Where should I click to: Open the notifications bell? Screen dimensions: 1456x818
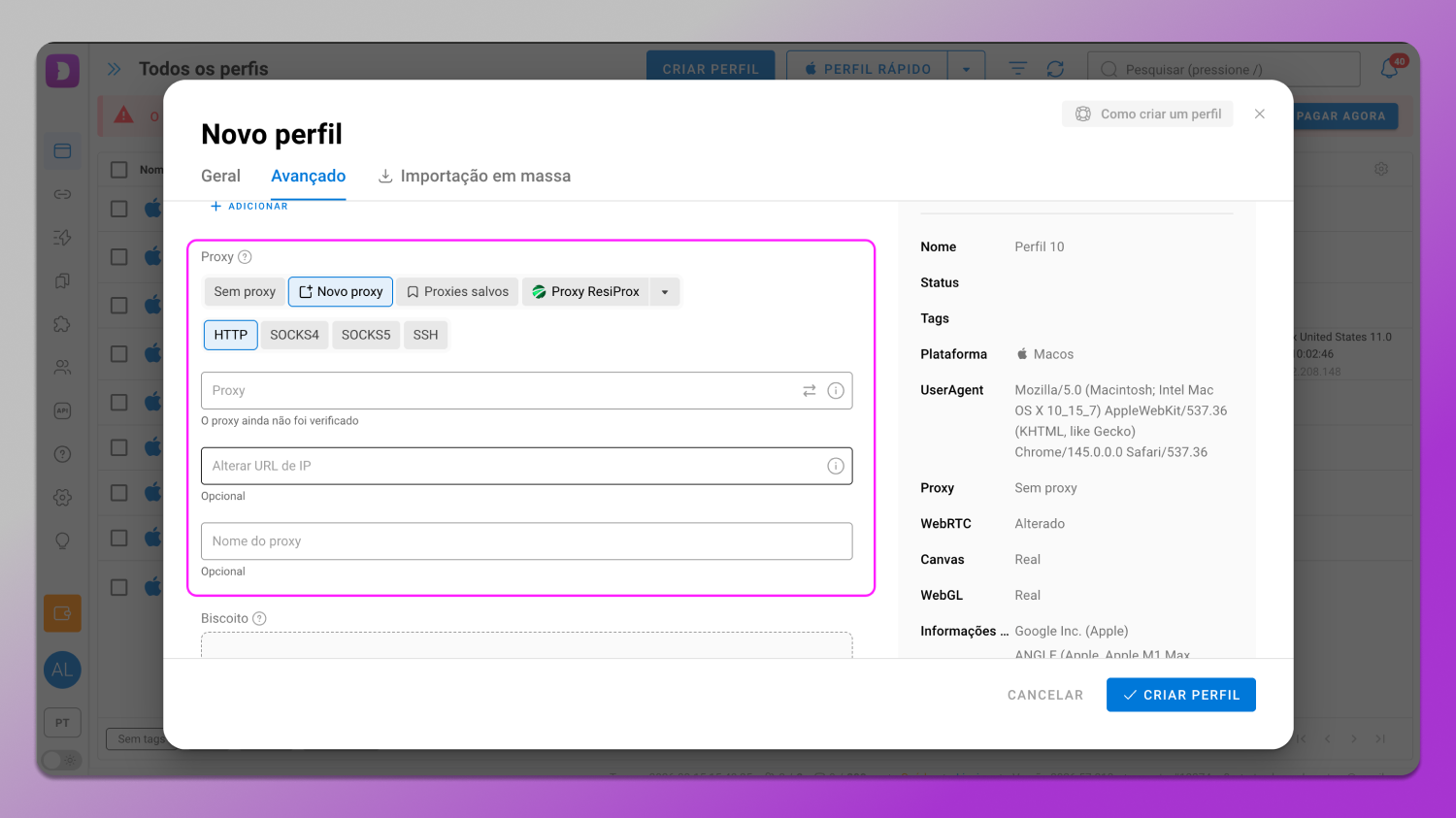(x=1390, y=69)
